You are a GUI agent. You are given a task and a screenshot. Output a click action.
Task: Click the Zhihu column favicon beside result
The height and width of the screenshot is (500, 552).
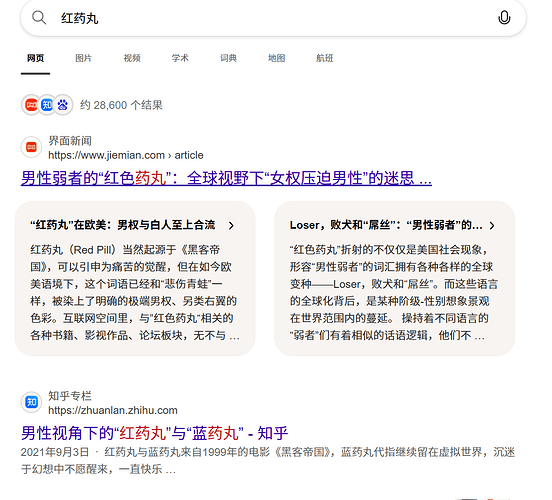[31, 402]
